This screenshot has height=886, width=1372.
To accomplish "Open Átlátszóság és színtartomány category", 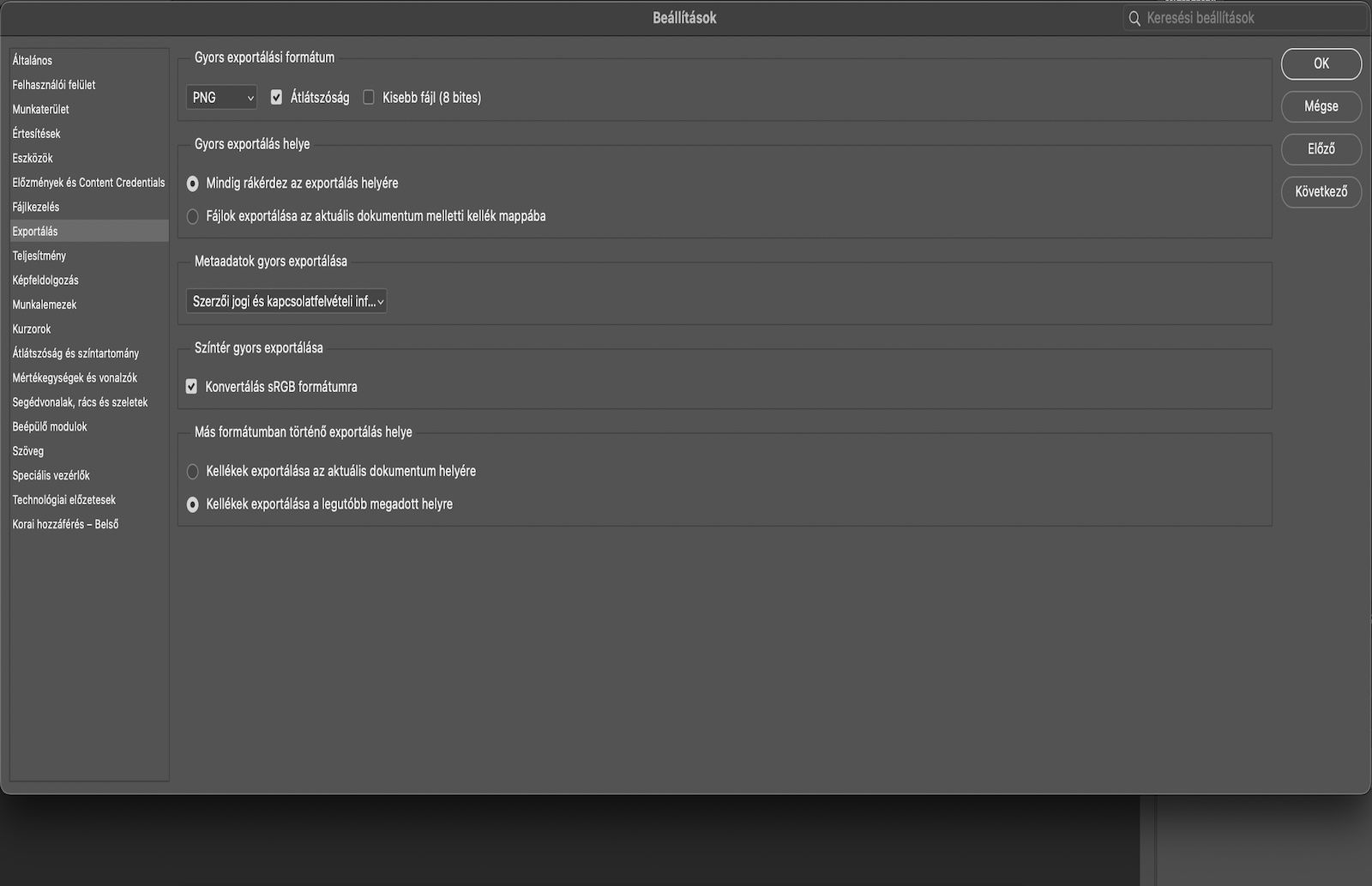I will point(89,353).
